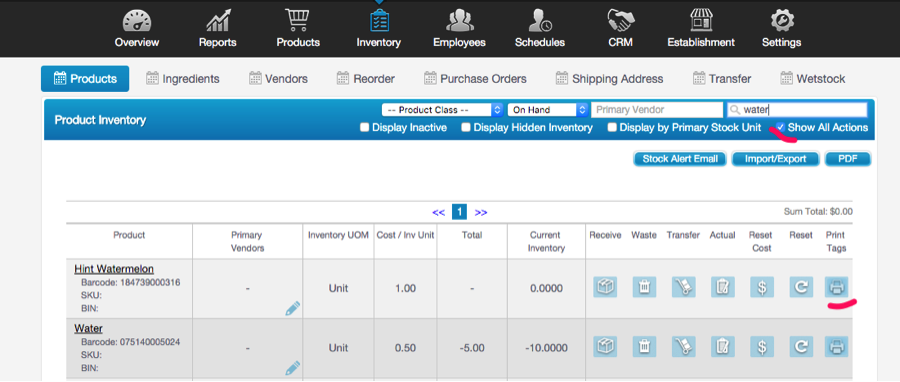This screenshot has height=382, width=900.
Task: Open Schedules icon with clock
Action: (540, 21)
